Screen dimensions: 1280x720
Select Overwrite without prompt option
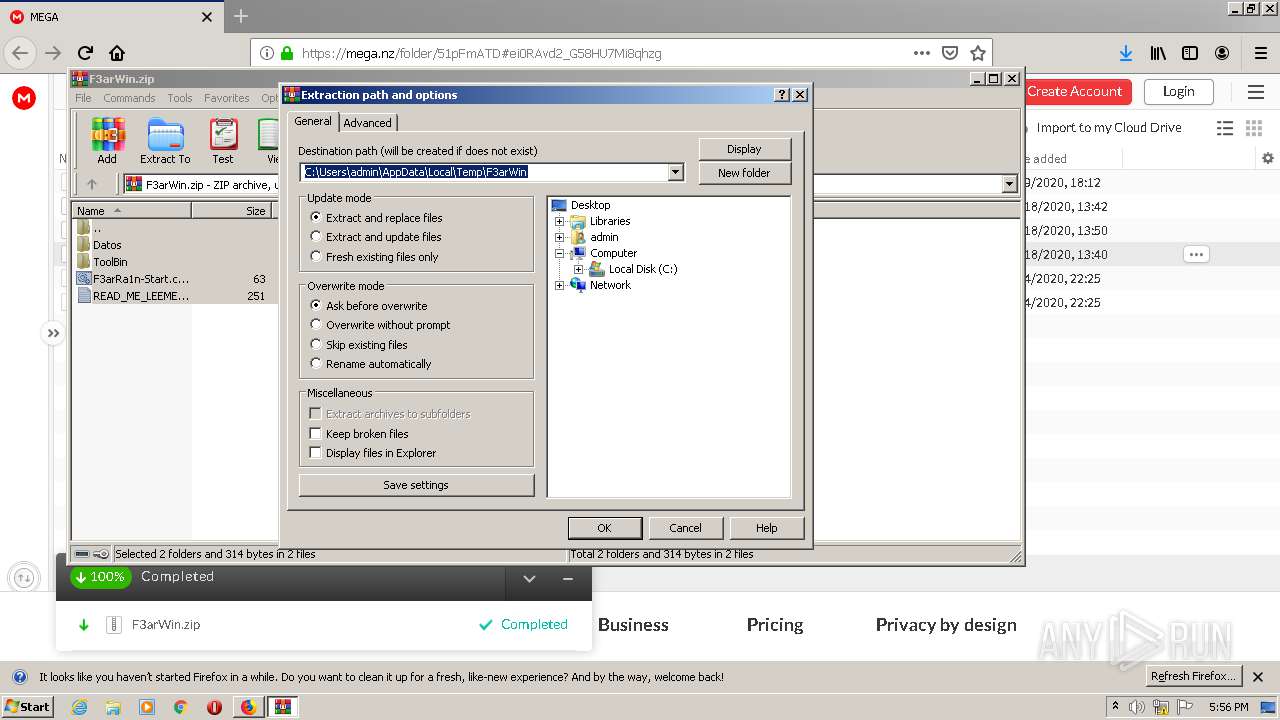point(380,325)
